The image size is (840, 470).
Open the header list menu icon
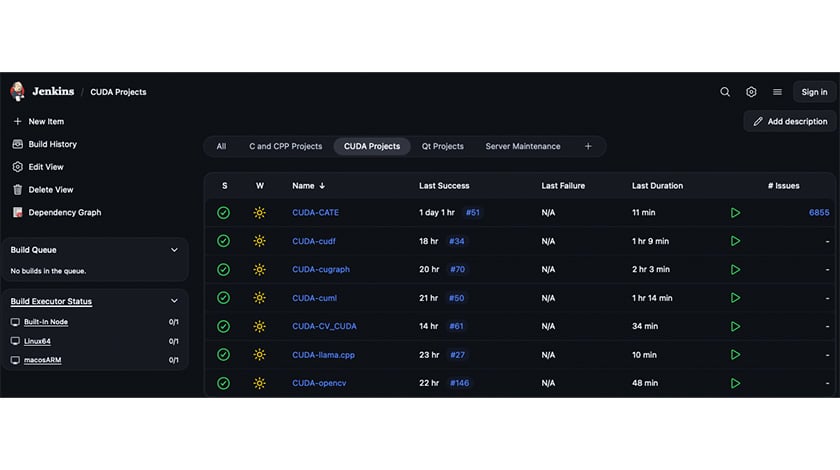[777, 92]
